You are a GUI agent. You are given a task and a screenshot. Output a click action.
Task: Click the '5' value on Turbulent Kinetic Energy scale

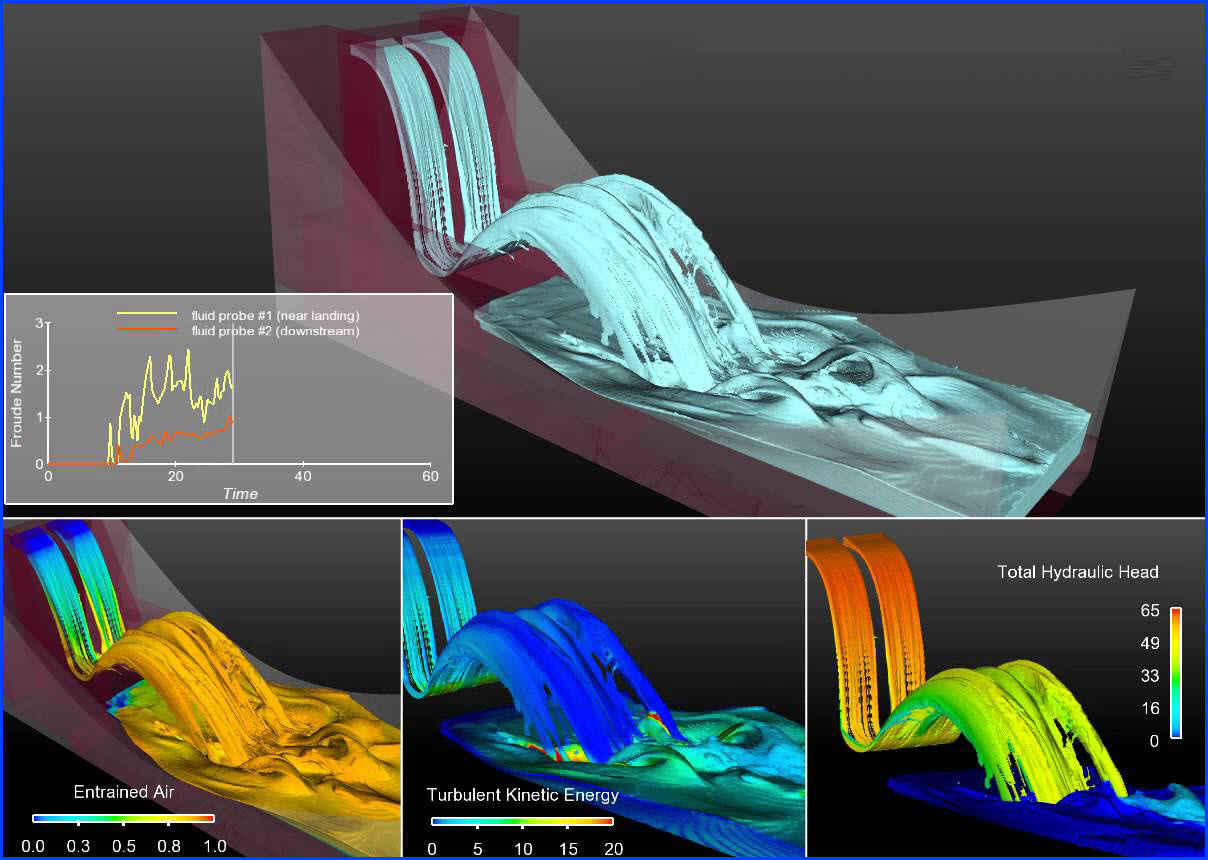pos(477,849)
